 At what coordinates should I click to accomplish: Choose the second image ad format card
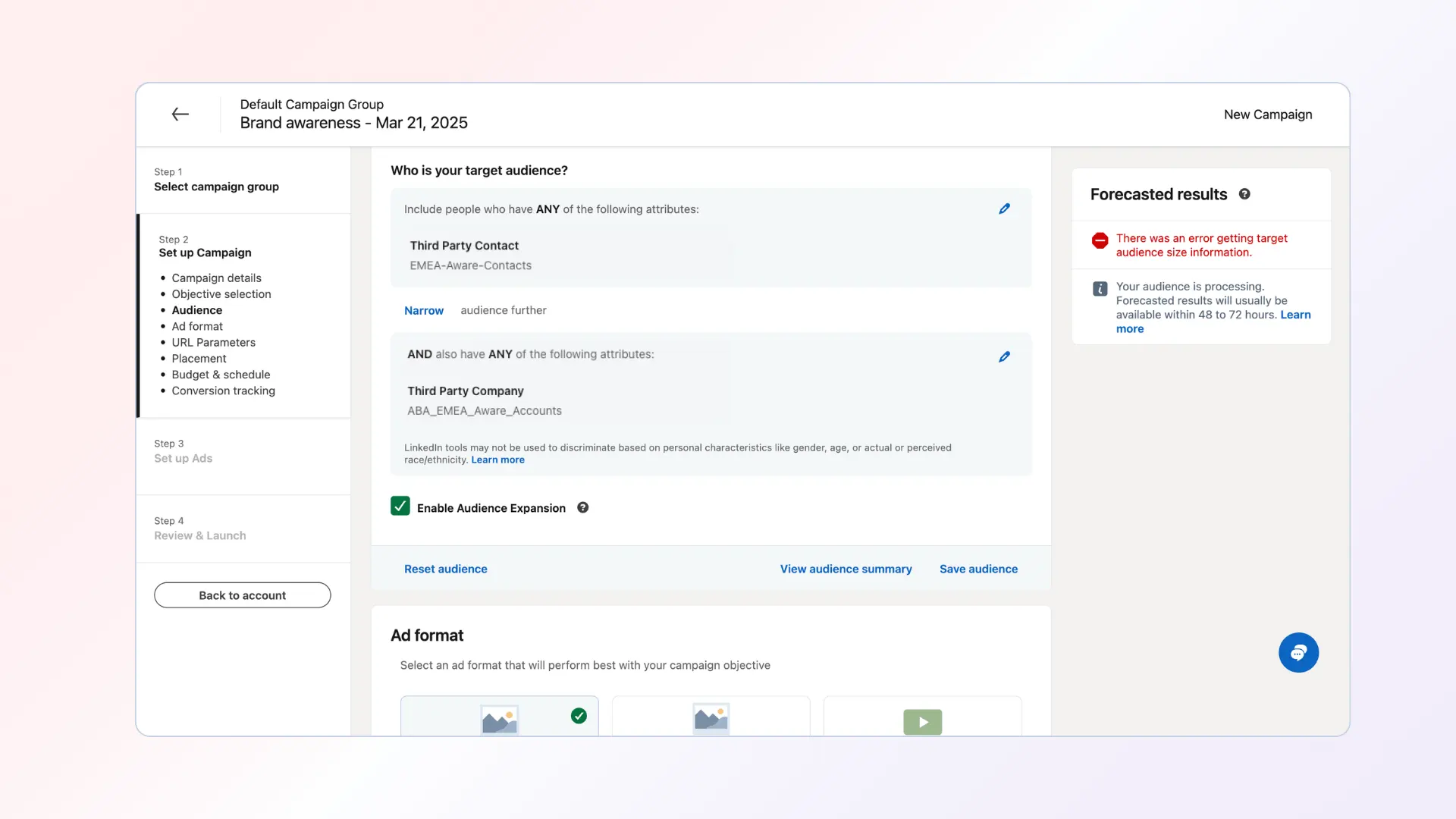(711, 717)
